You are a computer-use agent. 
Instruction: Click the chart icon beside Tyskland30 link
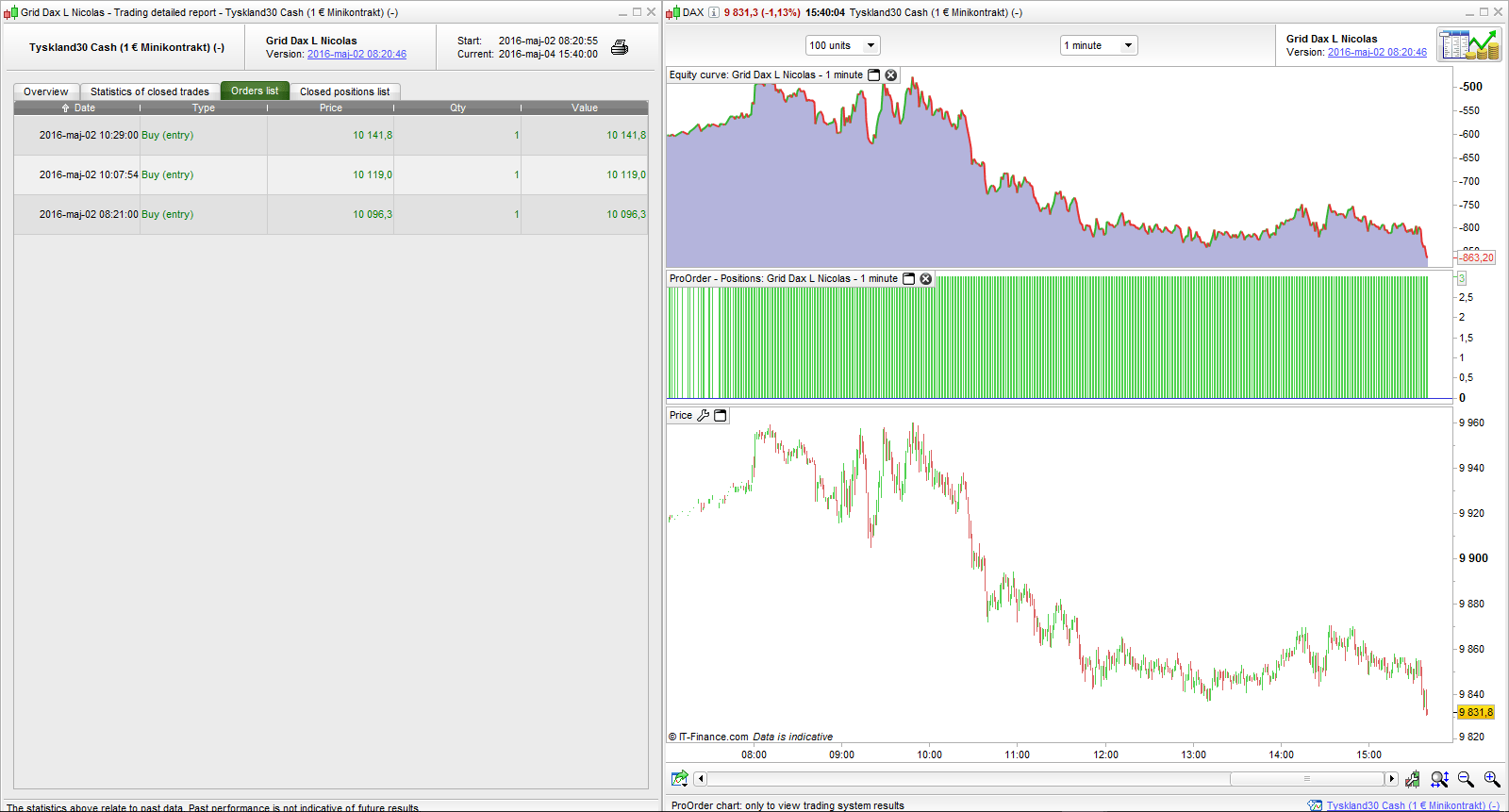click(x=1316, y=805)
